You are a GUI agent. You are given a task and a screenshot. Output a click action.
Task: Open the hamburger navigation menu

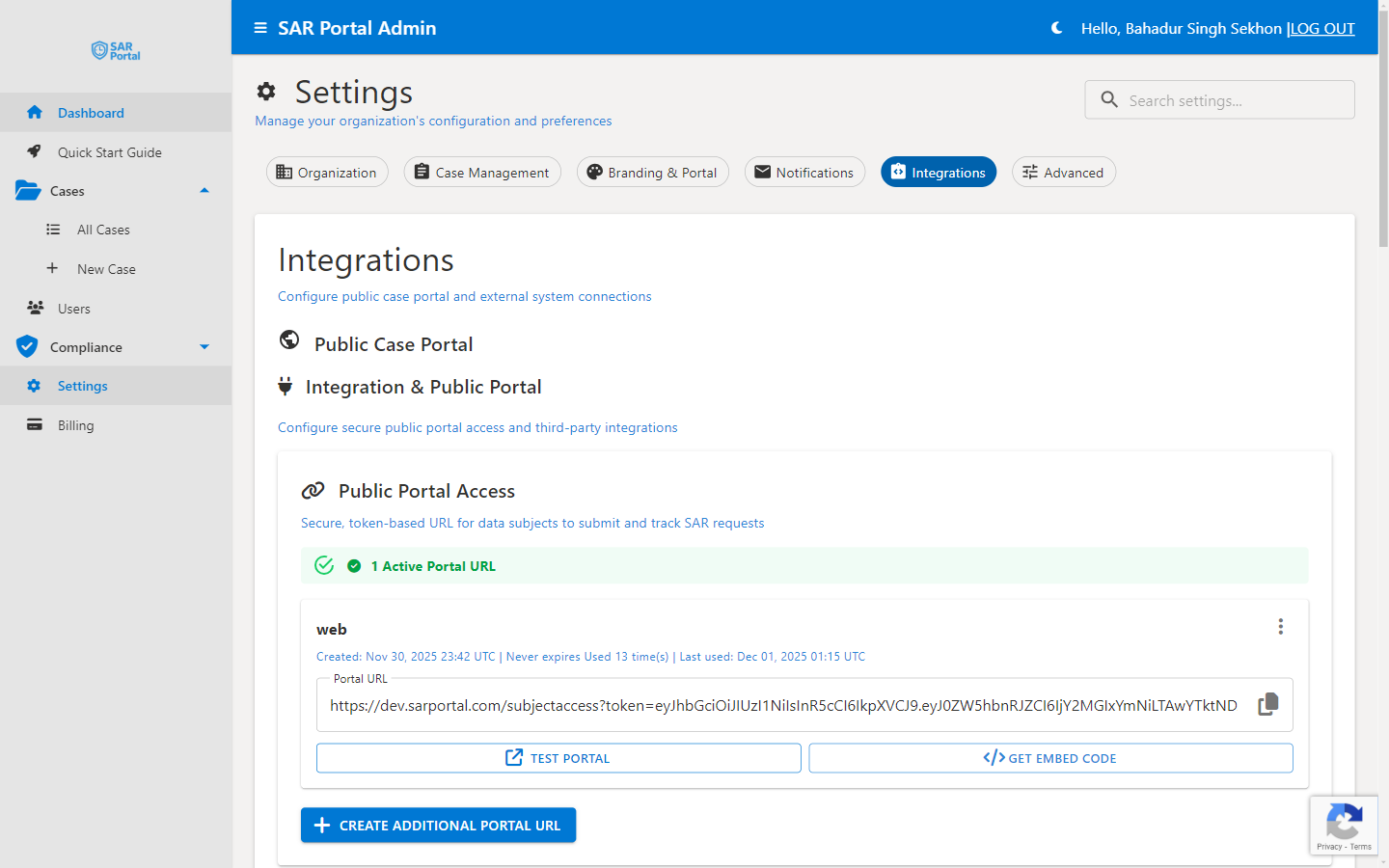(259, 28)
